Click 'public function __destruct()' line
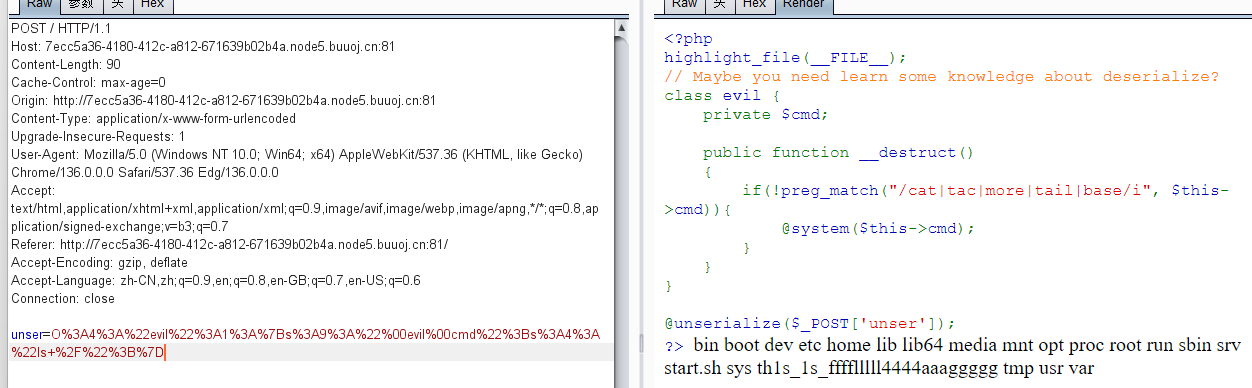Image resolution: width=1252 pixels, height=388 pixels. [838, 152]
